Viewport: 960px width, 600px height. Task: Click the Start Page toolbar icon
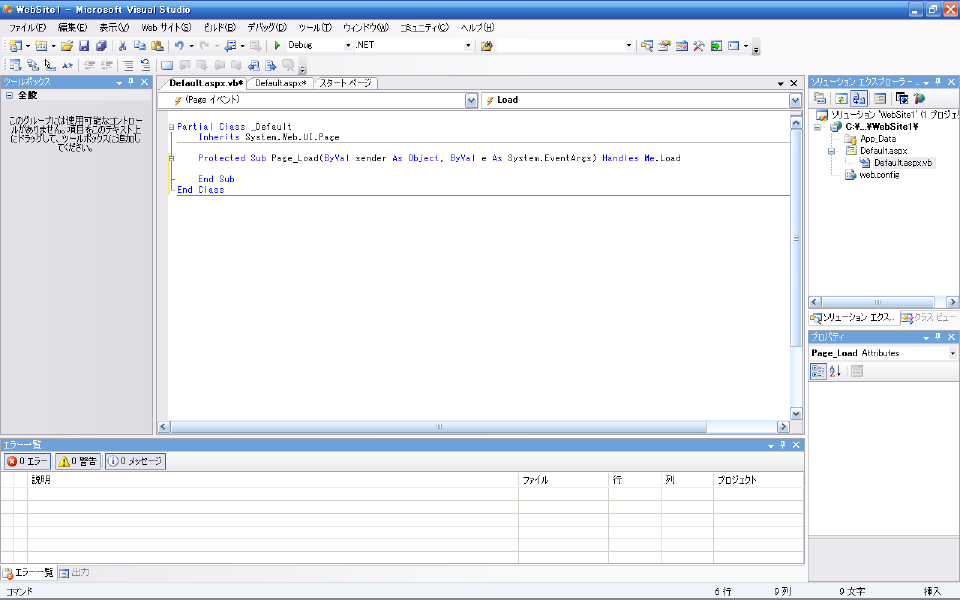(716, 46)
